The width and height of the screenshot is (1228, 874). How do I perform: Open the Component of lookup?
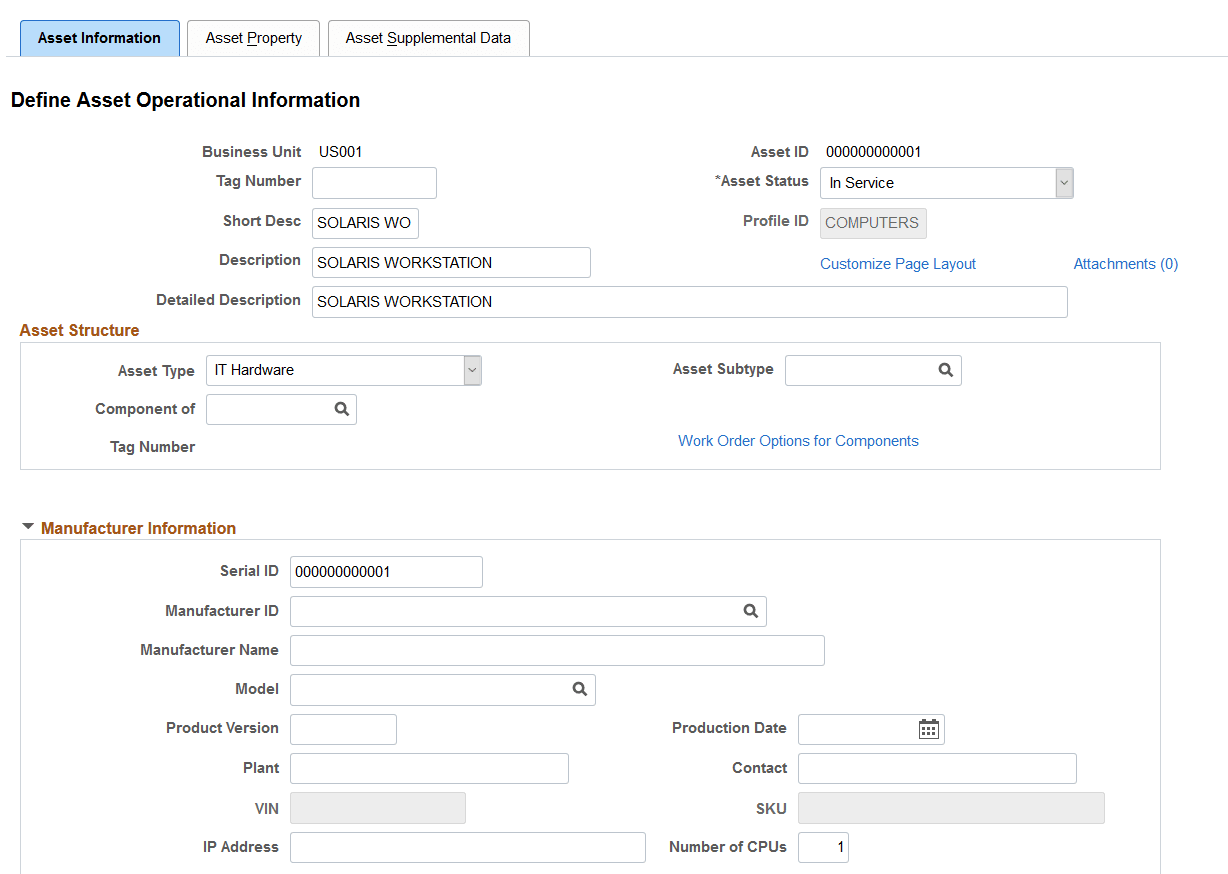pos(341,409)
